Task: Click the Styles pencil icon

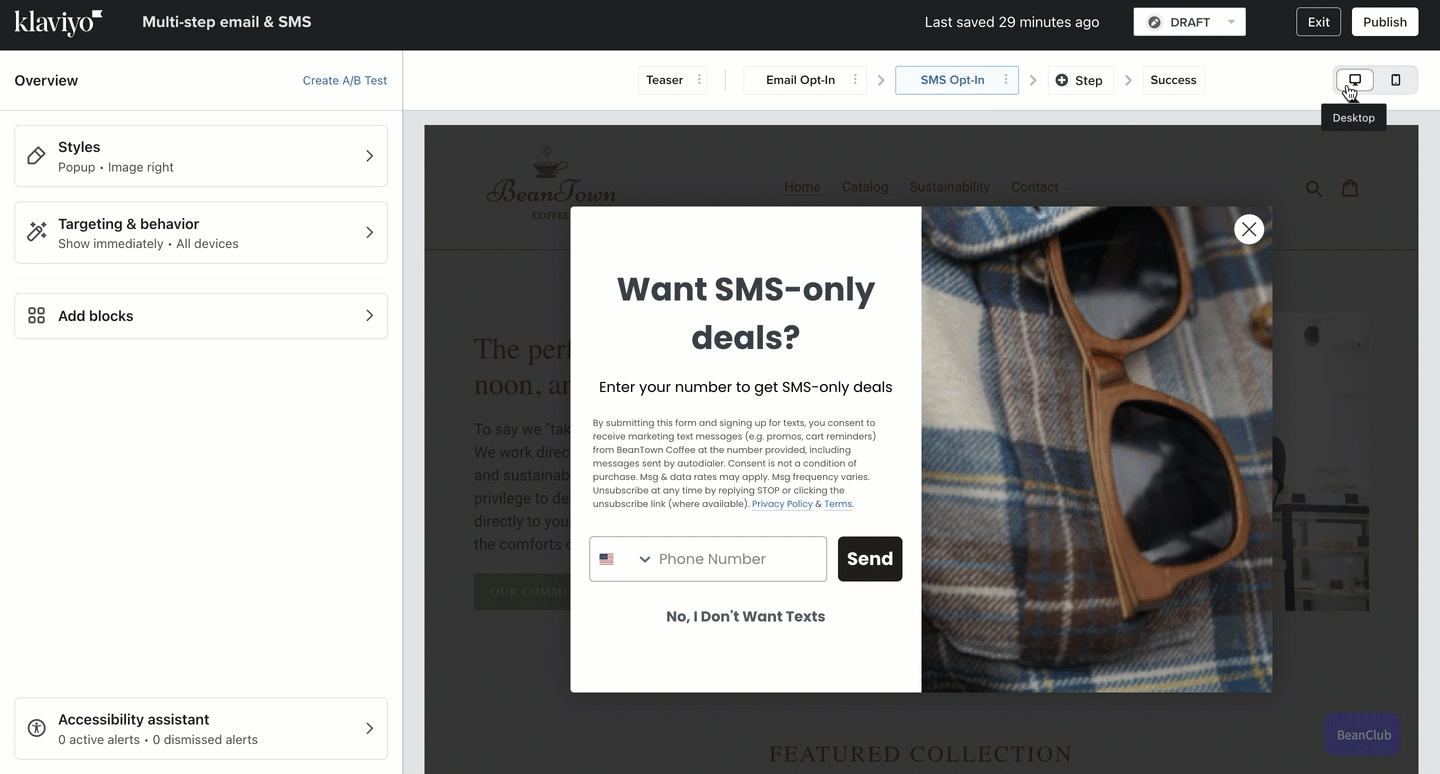Action: (x=37, y=156)
